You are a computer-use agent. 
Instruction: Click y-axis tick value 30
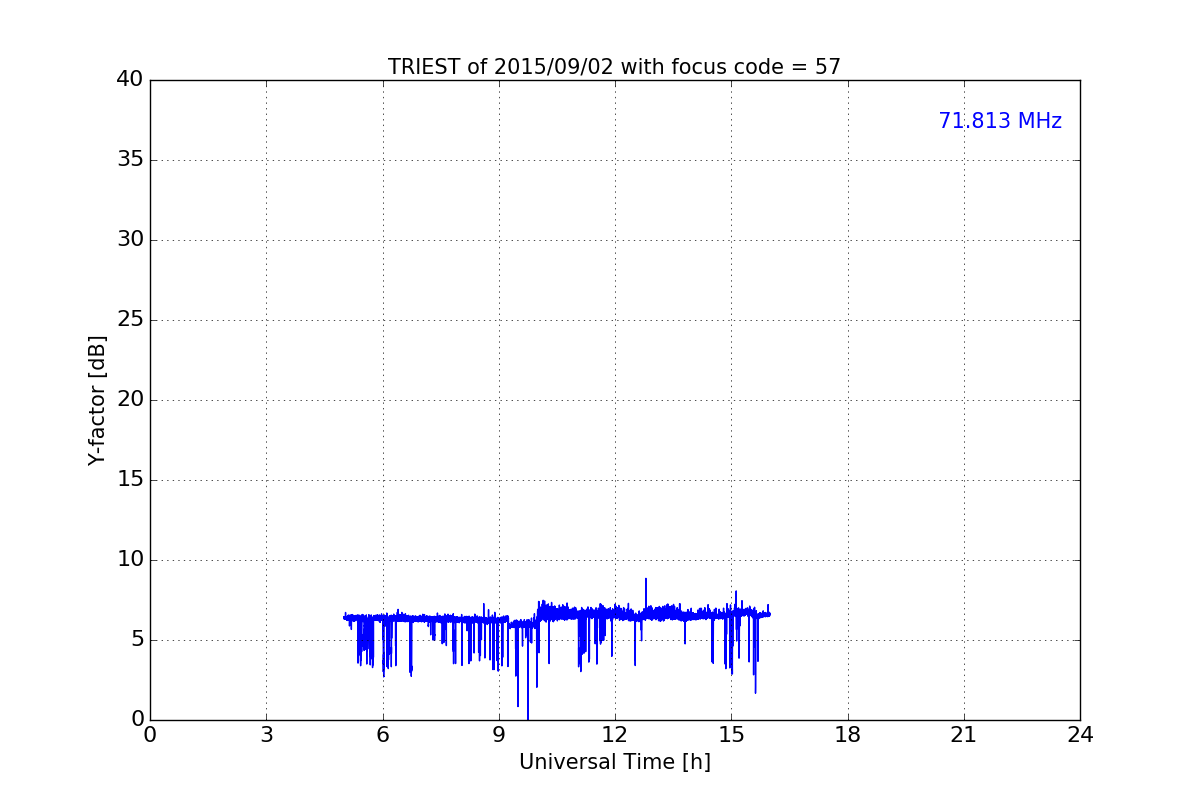[130, 240]
